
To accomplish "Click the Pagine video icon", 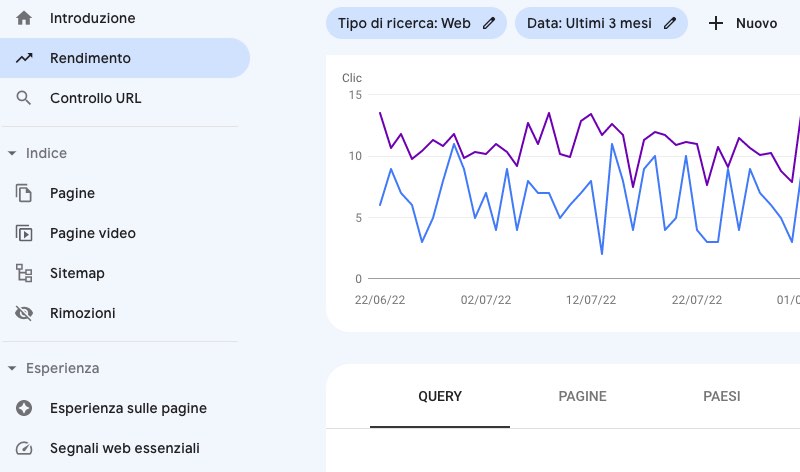I will (x=25, y=233).
